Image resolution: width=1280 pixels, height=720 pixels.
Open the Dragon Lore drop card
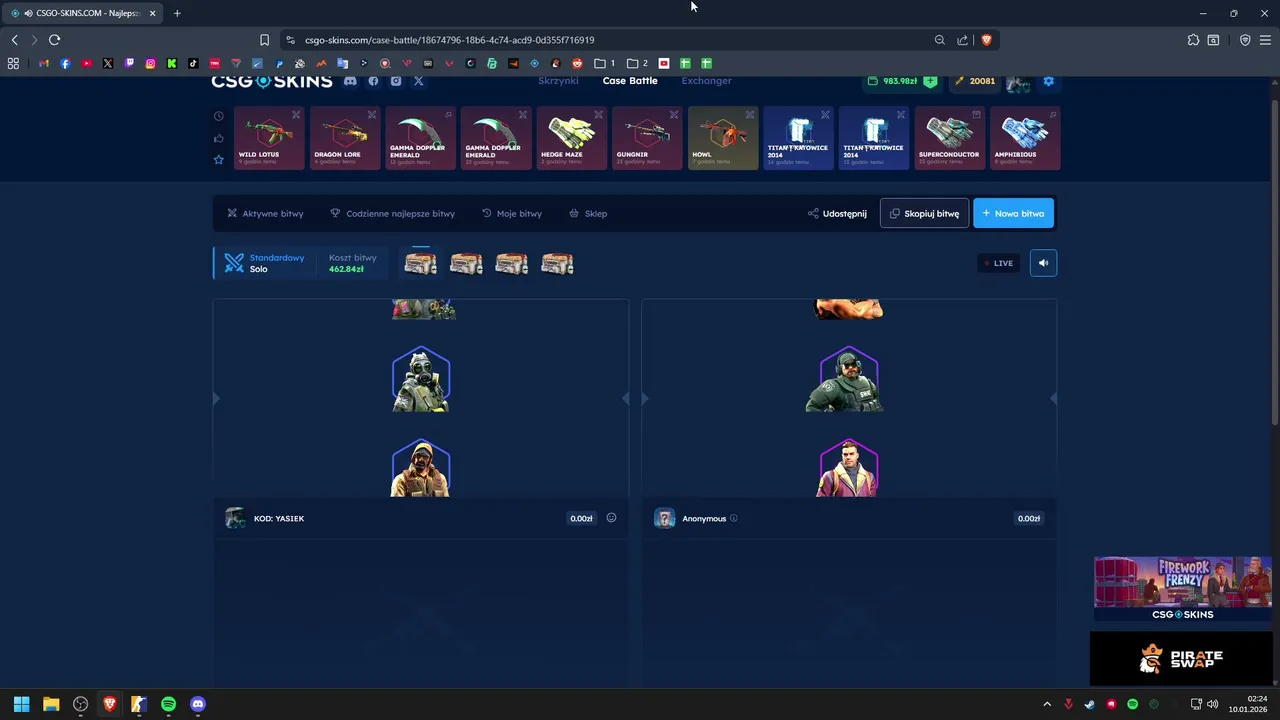345,138
